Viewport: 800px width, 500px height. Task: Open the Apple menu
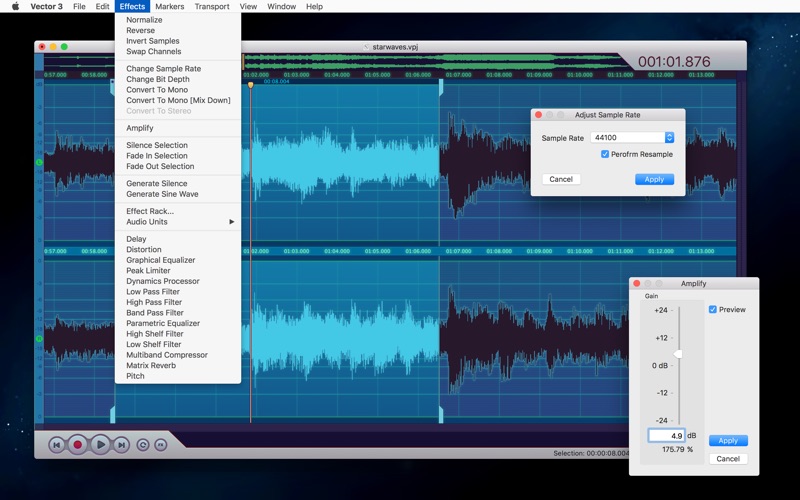tap(15, 6)
